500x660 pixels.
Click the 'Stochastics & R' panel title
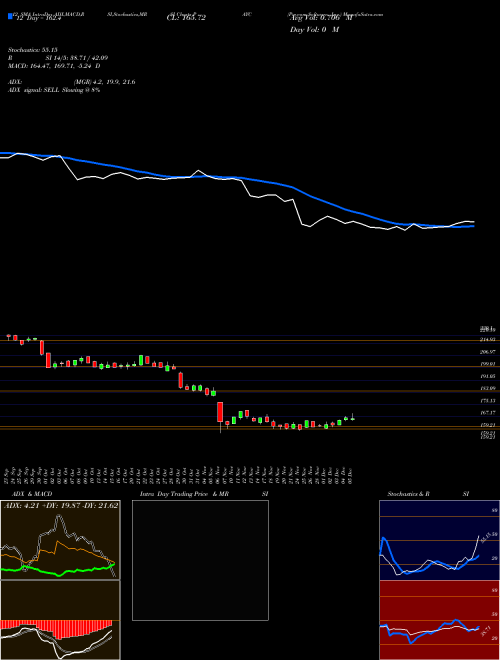(x=409, y=494)
